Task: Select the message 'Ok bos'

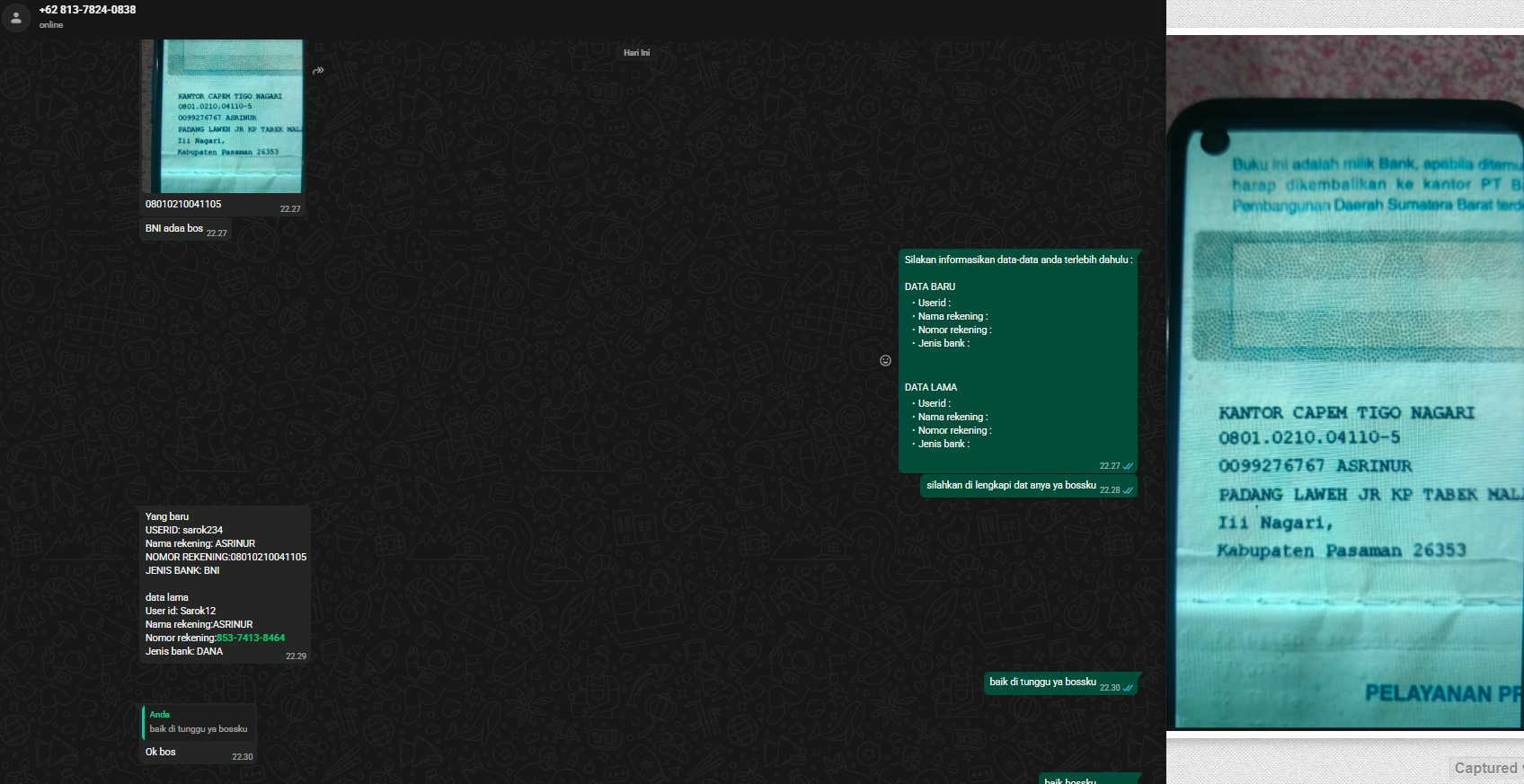Action: tap(161, 752)
